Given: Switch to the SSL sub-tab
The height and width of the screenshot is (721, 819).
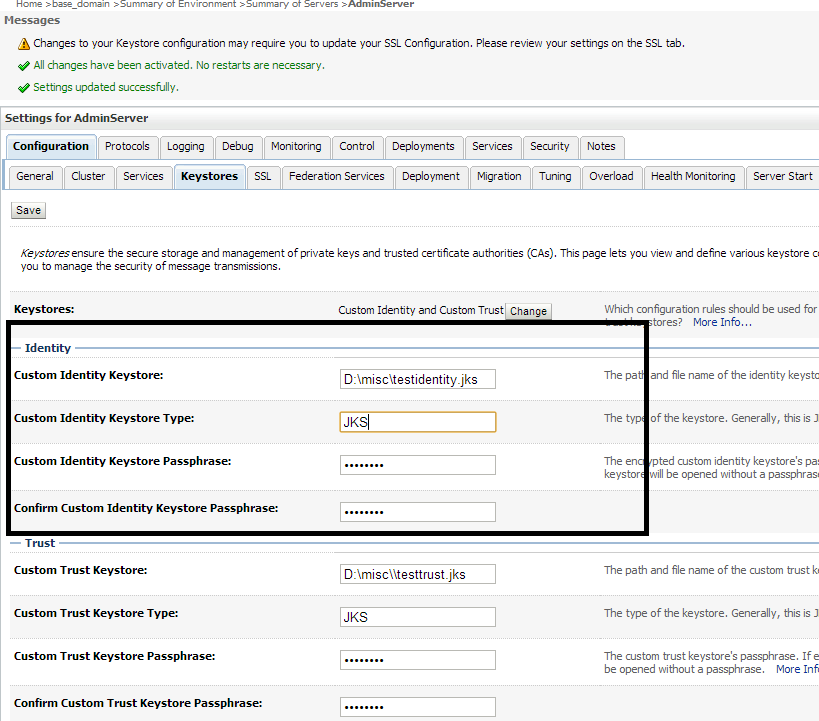Looking at the screenshot, I should tap(263, 177).
